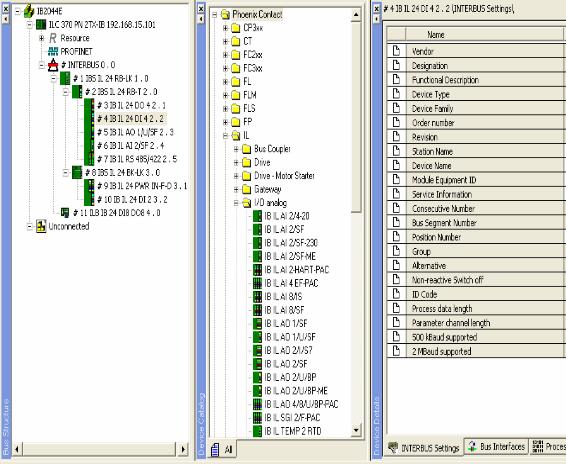566x464 pixels.
Task: Collapse the IL catalog folder
Action: (x=225, y=135)
